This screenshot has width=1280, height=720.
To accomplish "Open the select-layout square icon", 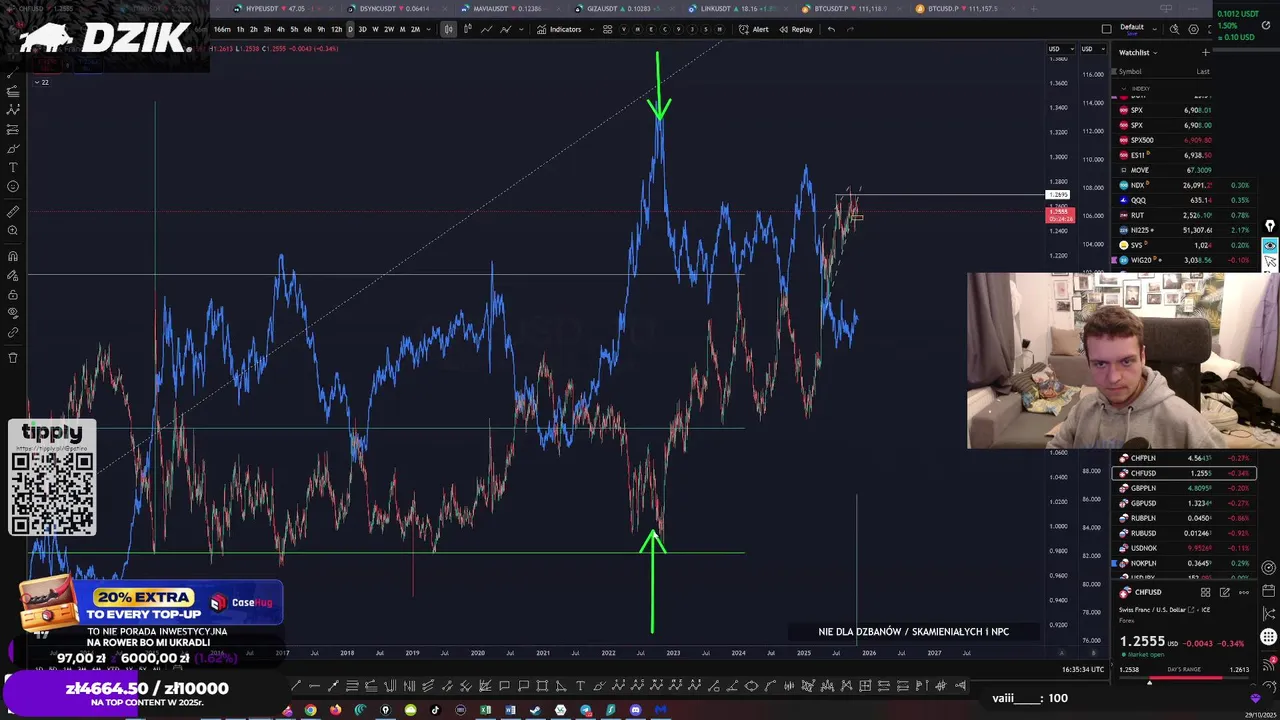I will pyautogui.click(x=1106, y=29).
